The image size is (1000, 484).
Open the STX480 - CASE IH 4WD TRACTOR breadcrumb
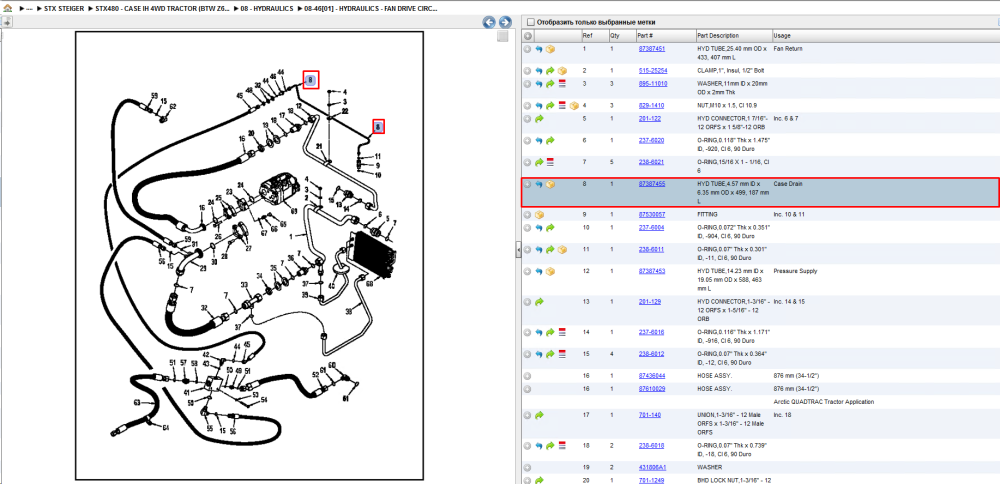click(x=162, y=9)
